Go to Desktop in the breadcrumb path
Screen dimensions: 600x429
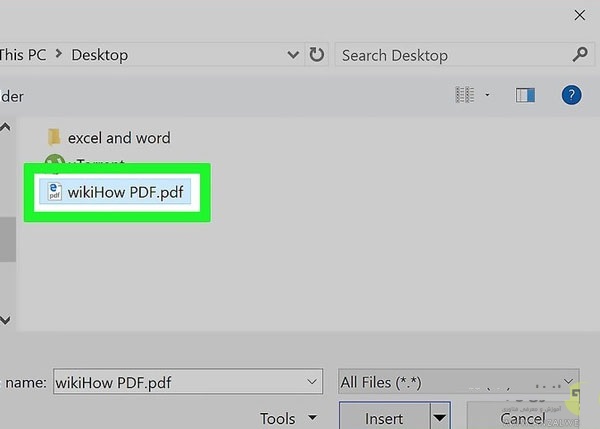tap(99, 55)
